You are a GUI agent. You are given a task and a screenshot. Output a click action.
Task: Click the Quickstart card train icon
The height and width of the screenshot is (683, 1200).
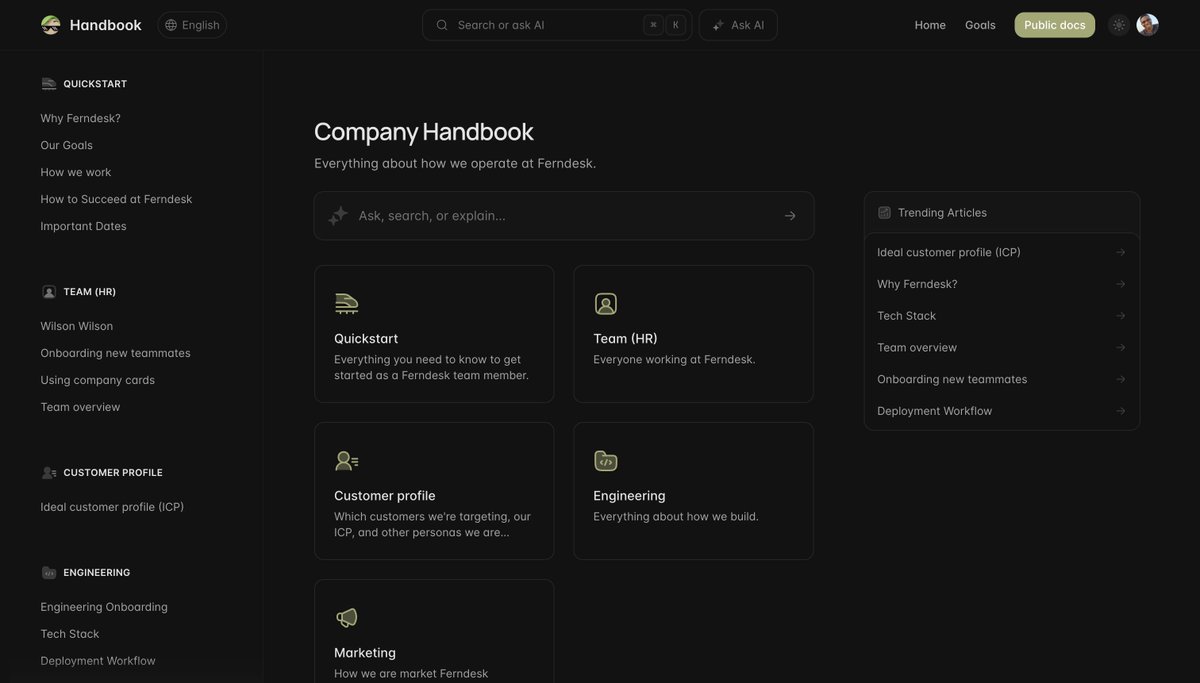coord(346,303)
